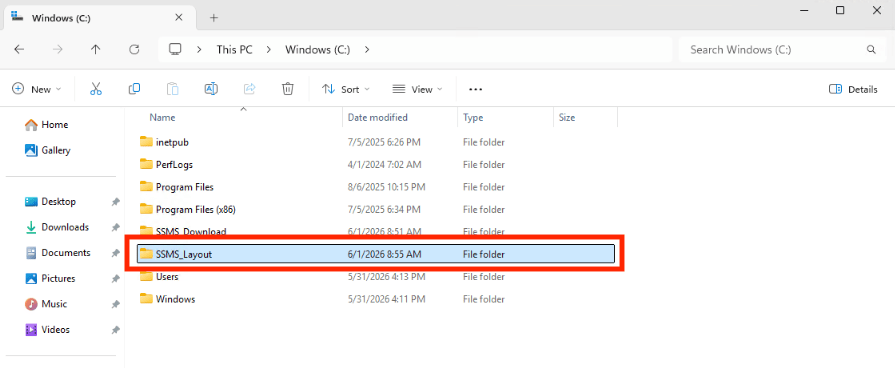
Task: Open Documents in quick access
Action: coord(66,253)
